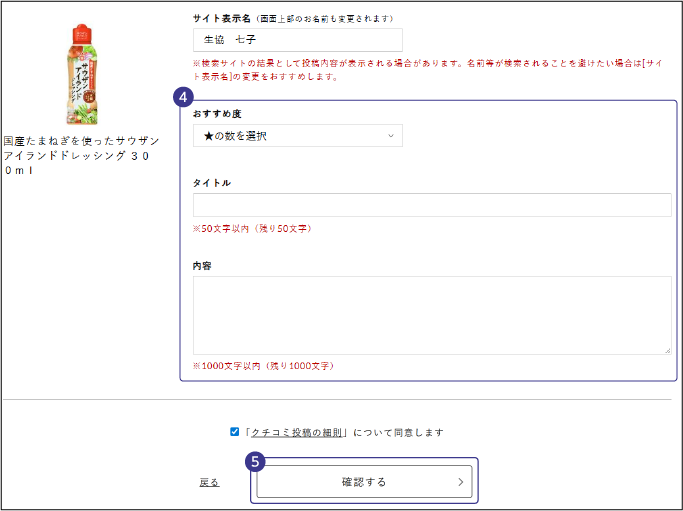The width and height of the screenshot is (683, 511).
Task: Click the タイトル text field
Action: tap(432, 205)
